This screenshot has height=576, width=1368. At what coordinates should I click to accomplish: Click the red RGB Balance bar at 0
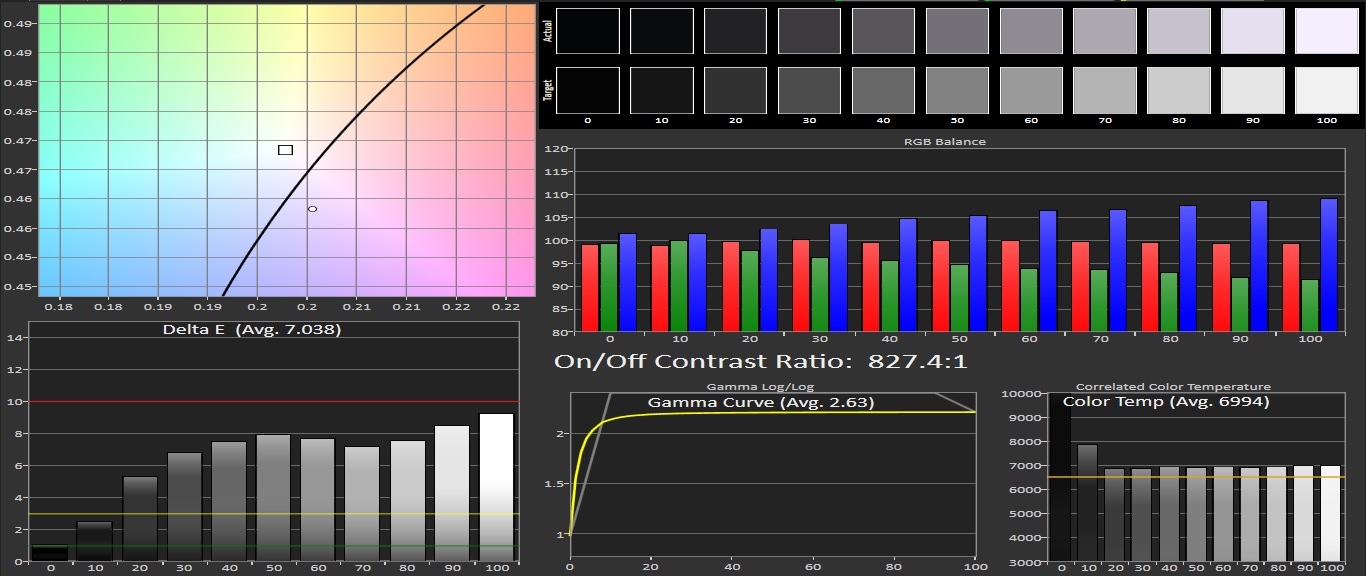[x=590, y=288]
